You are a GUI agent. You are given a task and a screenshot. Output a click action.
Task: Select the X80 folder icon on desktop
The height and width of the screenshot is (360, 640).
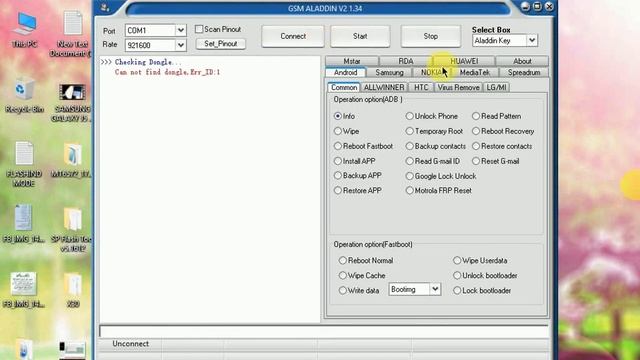pos(73,290)
